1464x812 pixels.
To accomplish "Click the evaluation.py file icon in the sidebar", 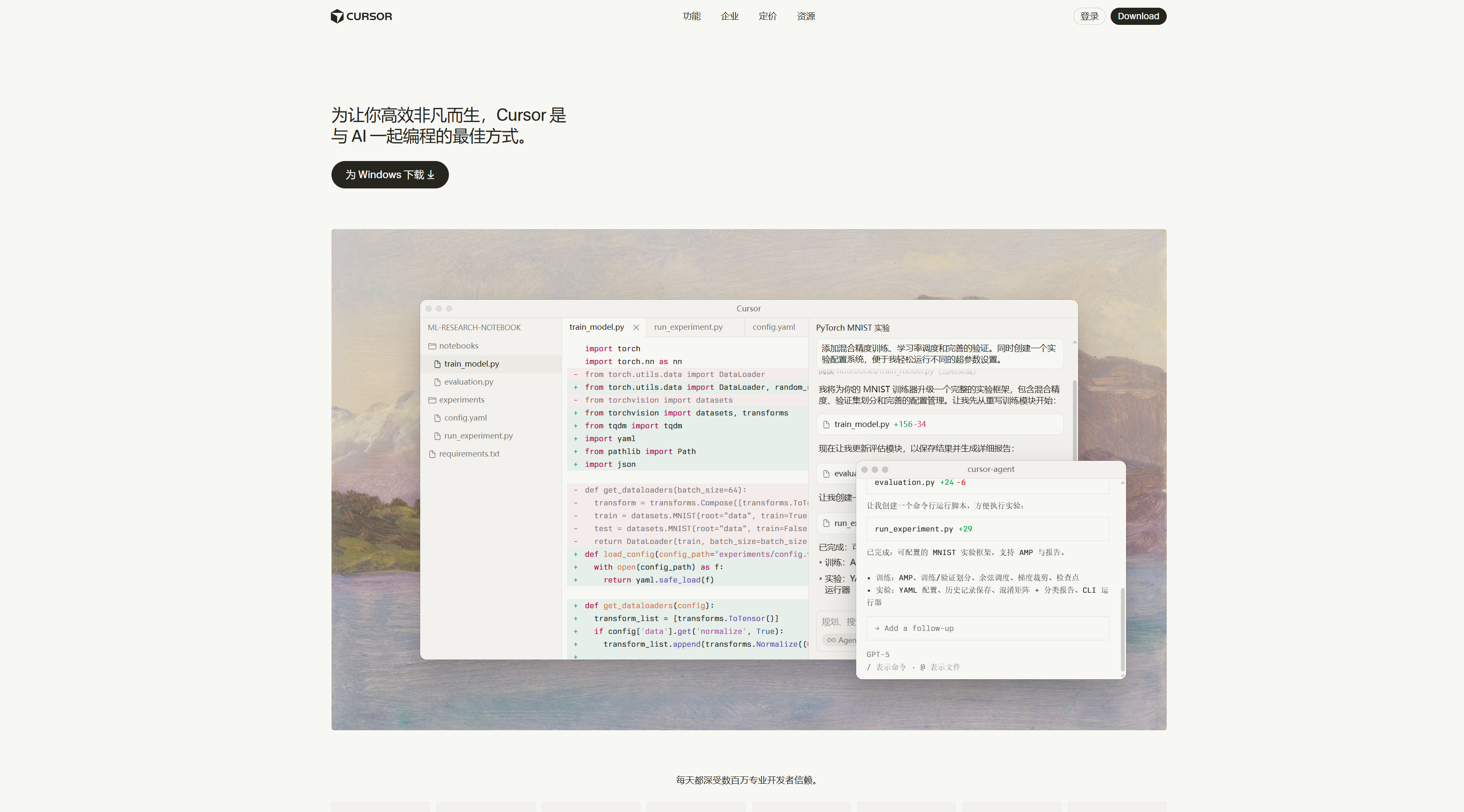I will click(x=437, y=382).
